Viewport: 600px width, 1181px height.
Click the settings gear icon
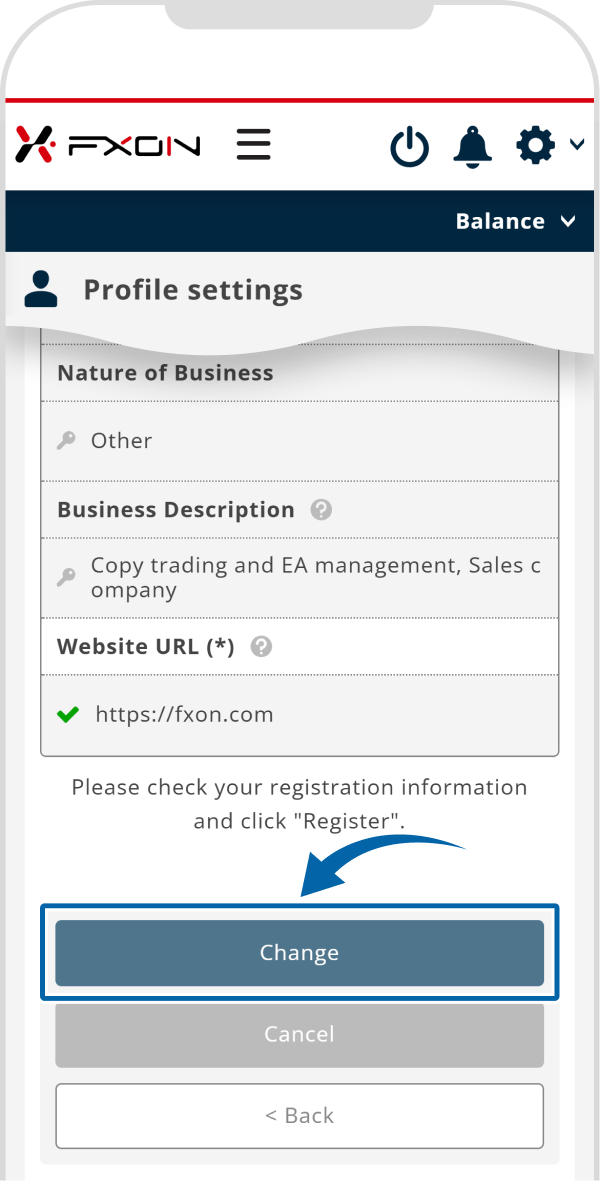point(535,146)
